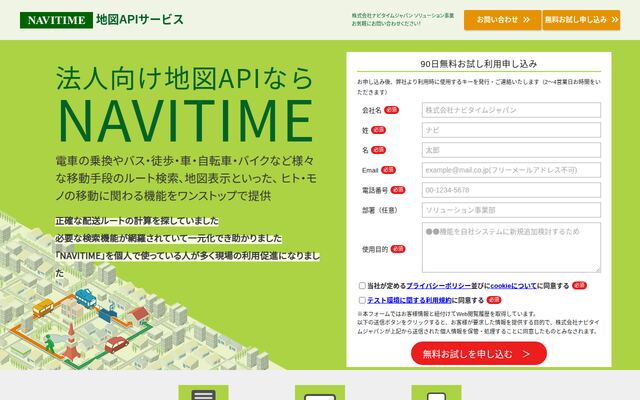Viewport: 640px width, 400px height.
Task: Click the 必要な検索機能が網羅されていて testimonial line
Action: (x=169, y=238)
